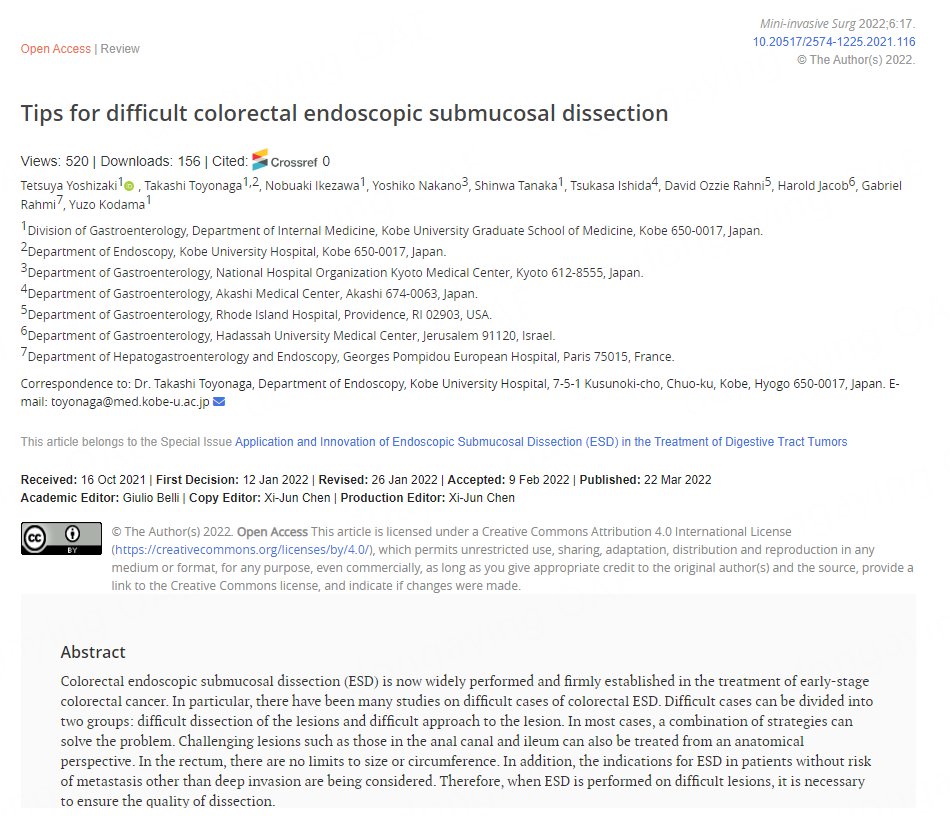Click author name Yuzo Kodama
Viewport: 950px width, 816px height.
point(107,205)
